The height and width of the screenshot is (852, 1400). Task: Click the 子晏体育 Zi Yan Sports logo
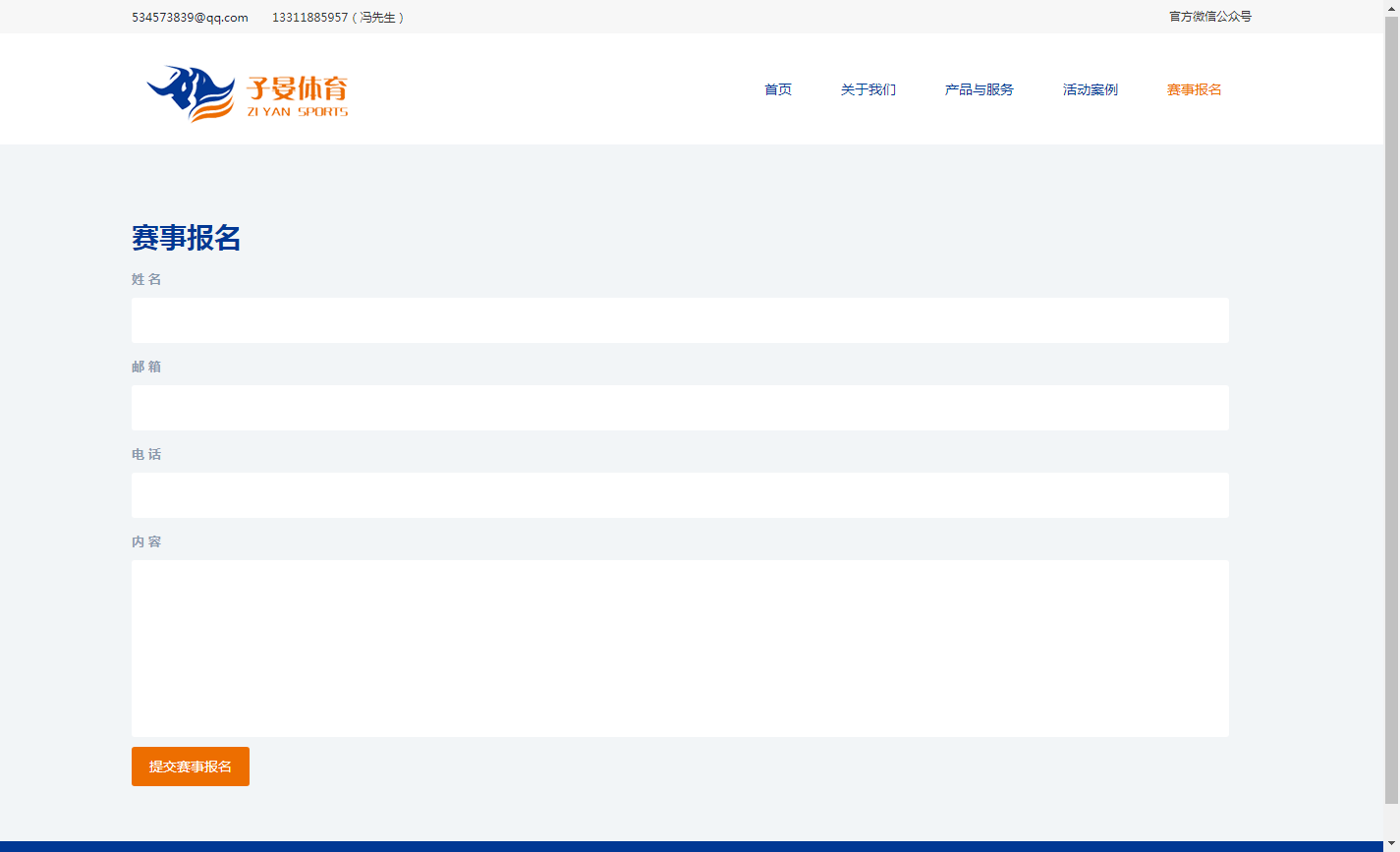(x=247, y=91)
